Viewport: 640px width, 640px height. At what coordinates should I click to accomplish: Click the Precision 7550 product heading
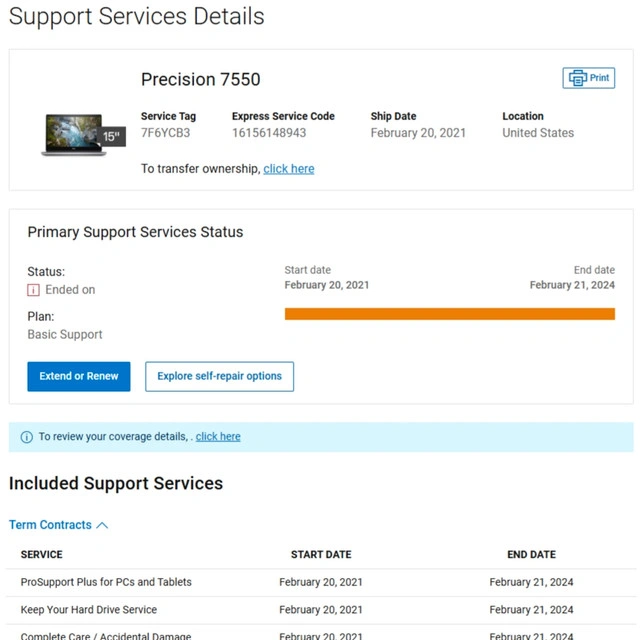click(200, 80)
